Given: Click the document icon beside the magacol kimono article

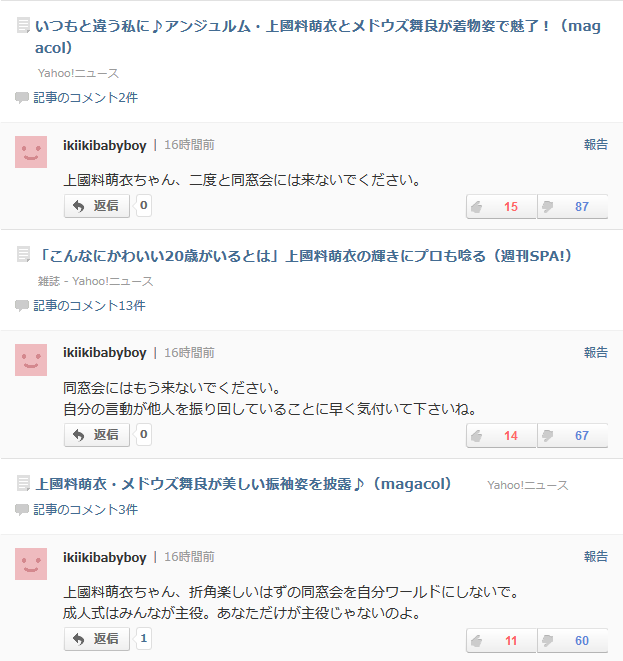Looking at the screenshot, I should 24,27.
